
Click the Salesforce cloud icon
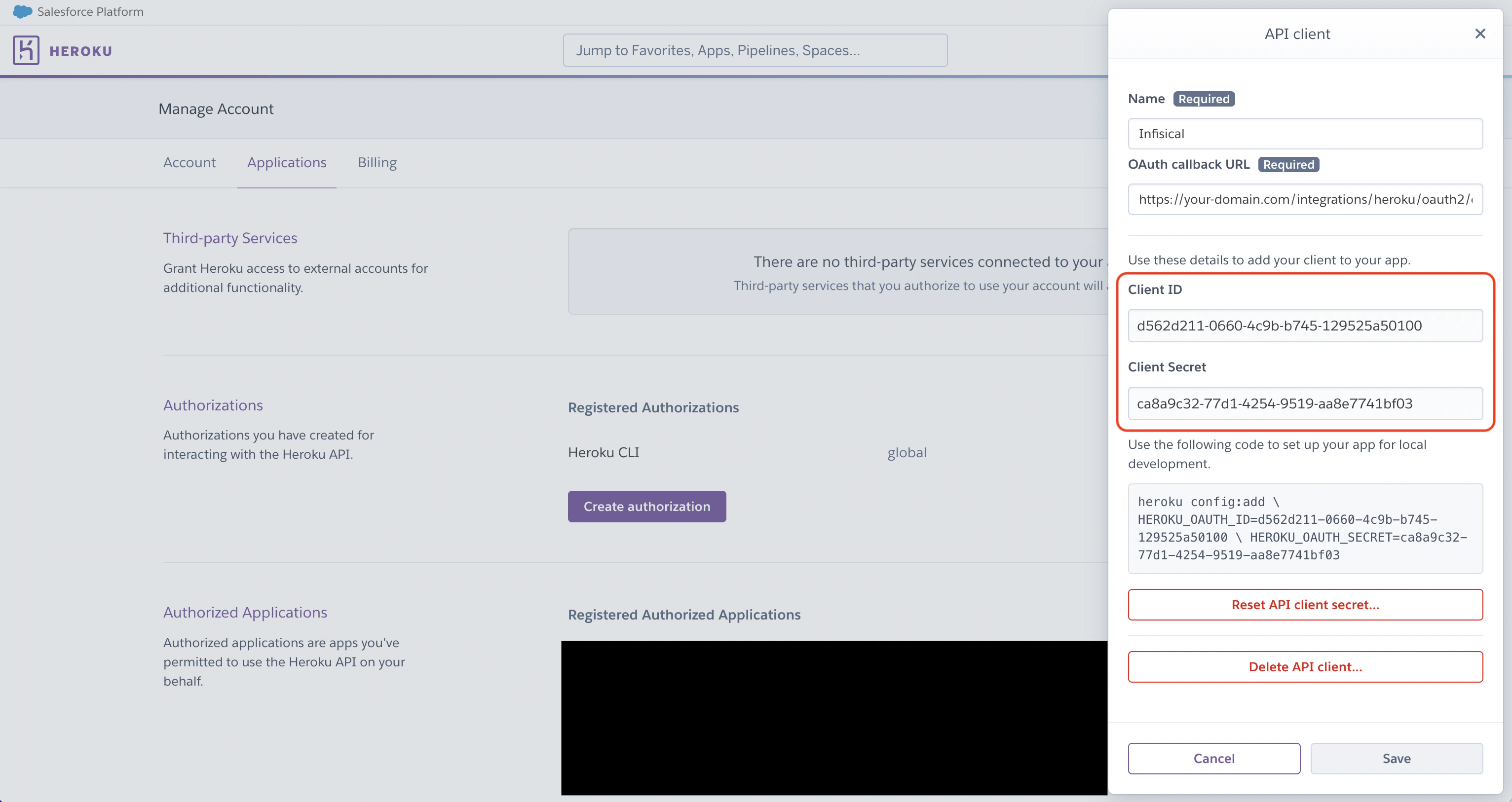(22, 12)
